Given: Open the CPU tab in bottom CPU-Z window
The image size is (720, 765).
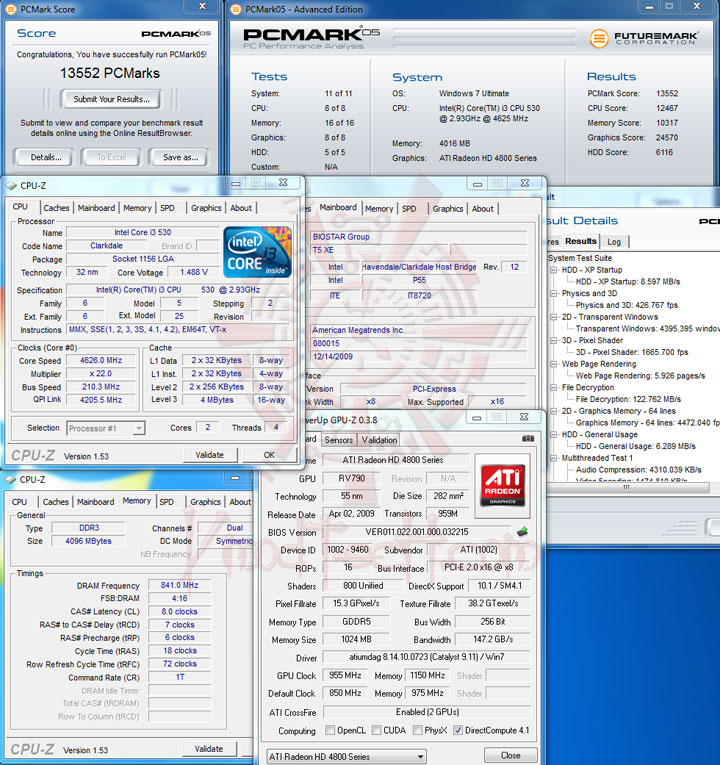Looking at the screenshot, I should pyautogui.click(x=20, y=502).
